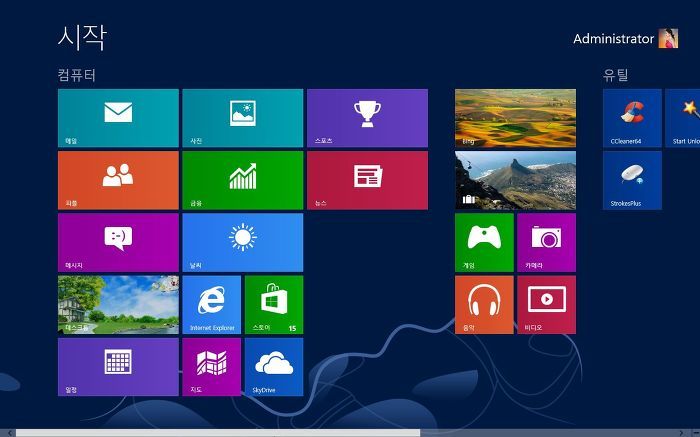
Task: Open the Photos tile (사진)
Action: [243, 118]
